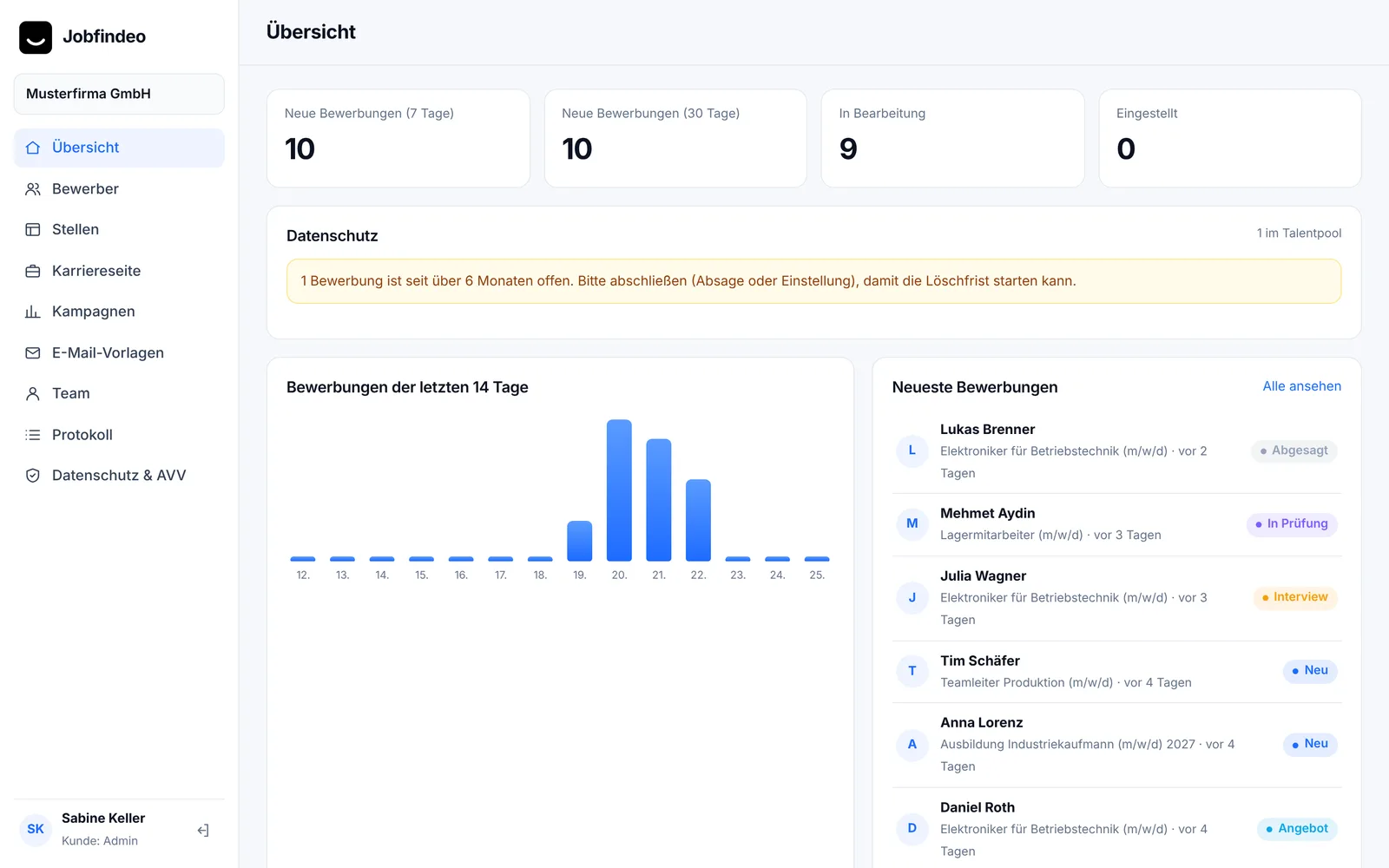Click the list icon for Protokoll
The image size is (1389, 868).
(33, 435)
